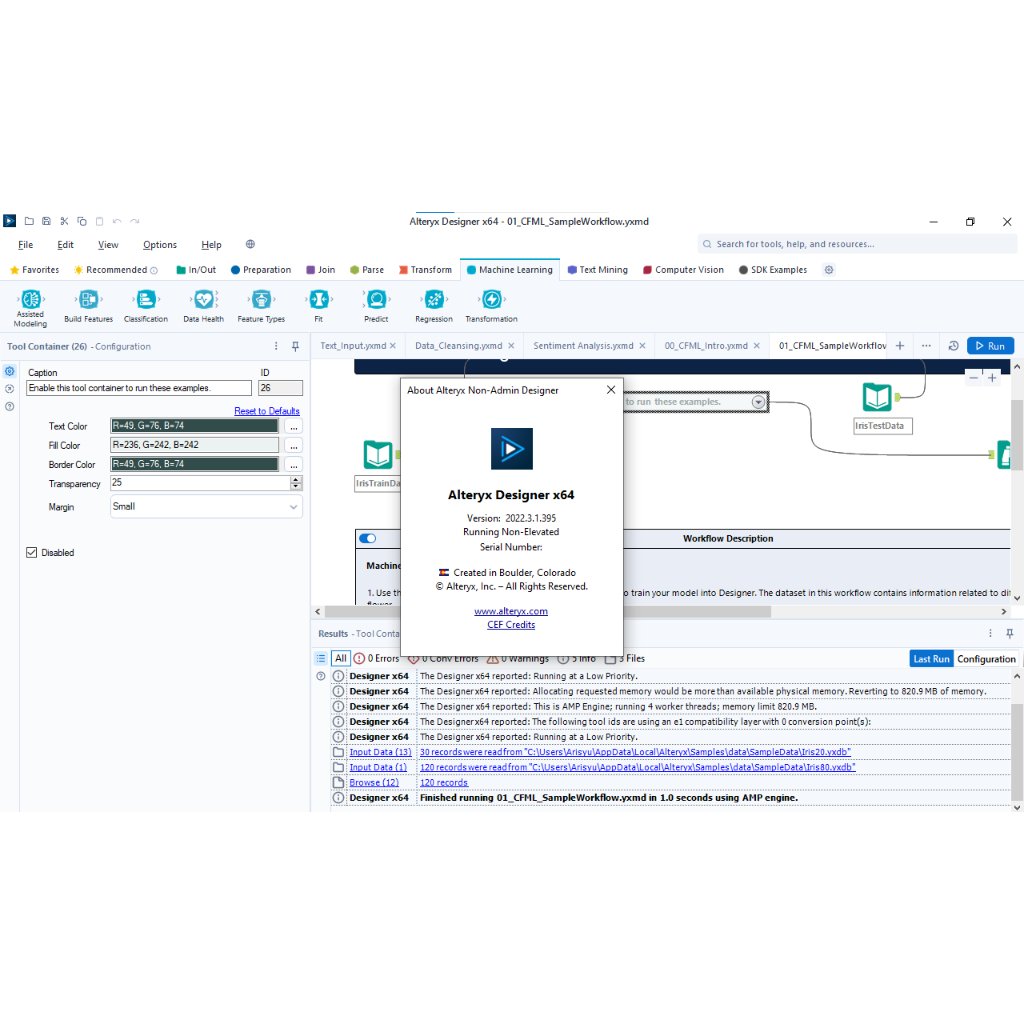Click the Cut scissors icon

tap(64, 221)
